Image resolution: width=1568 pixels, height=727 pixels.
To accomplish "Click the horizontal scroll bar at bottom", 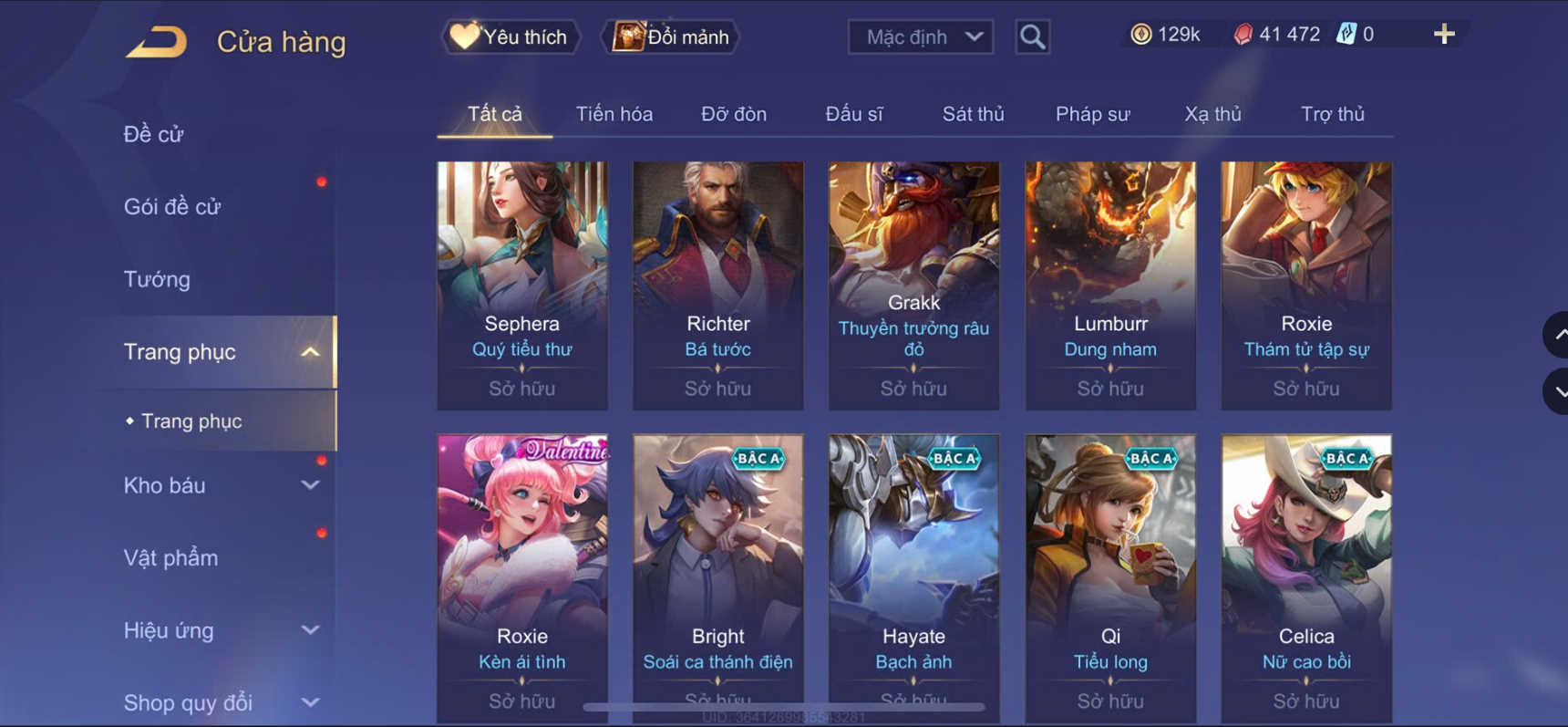I will point(784,707).
